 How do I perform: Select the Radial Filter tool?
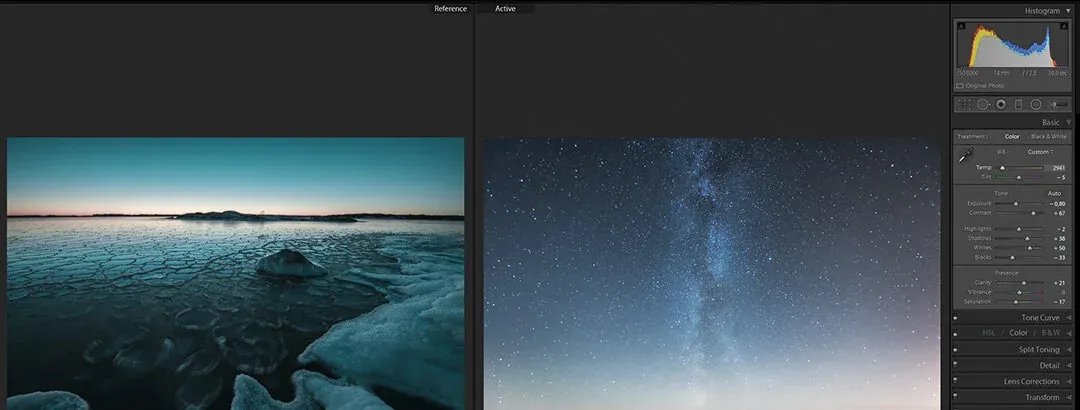tap(1036, 104)
